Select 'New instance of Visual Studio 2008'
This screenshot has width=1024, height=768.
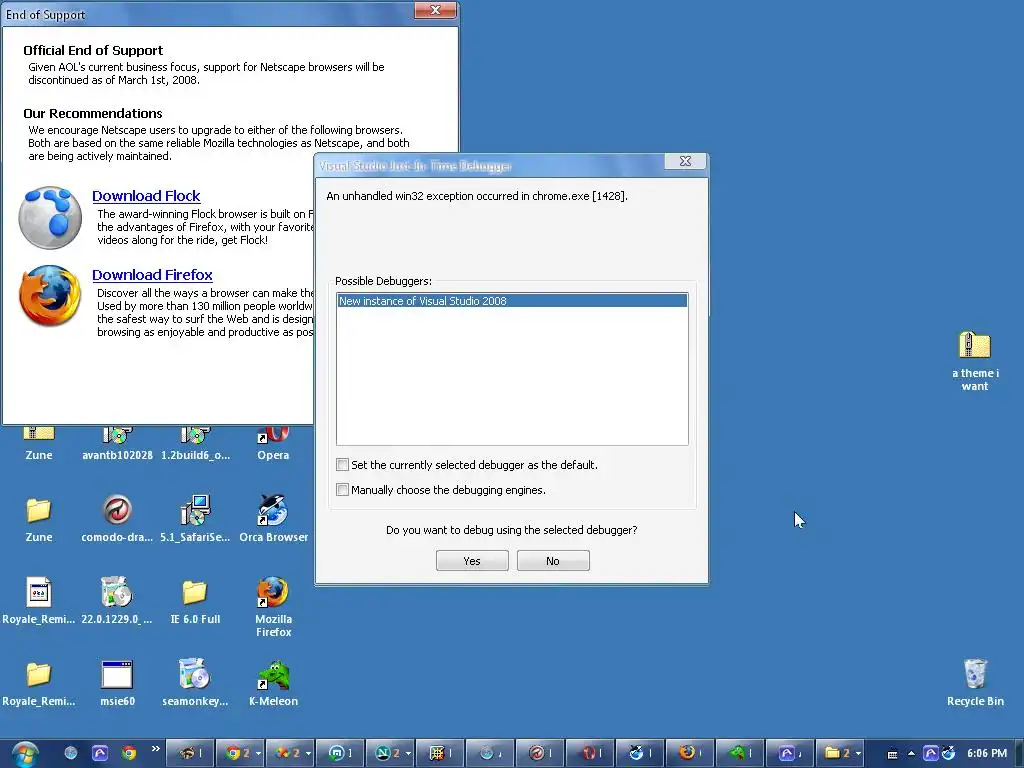tap(512, 301)
